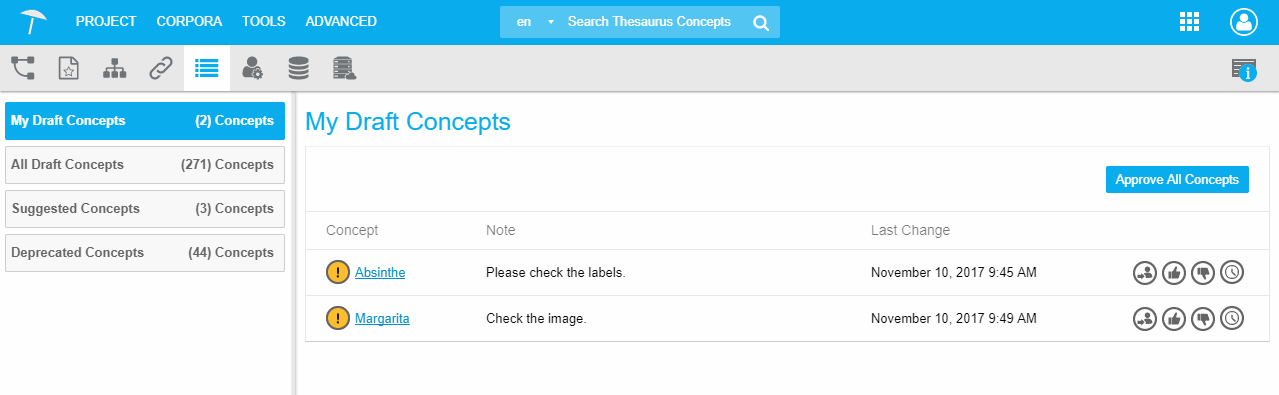Screen dimensions: 1279x395
Task: Open the organization chart toolbar icon
Action: point(115,68)
